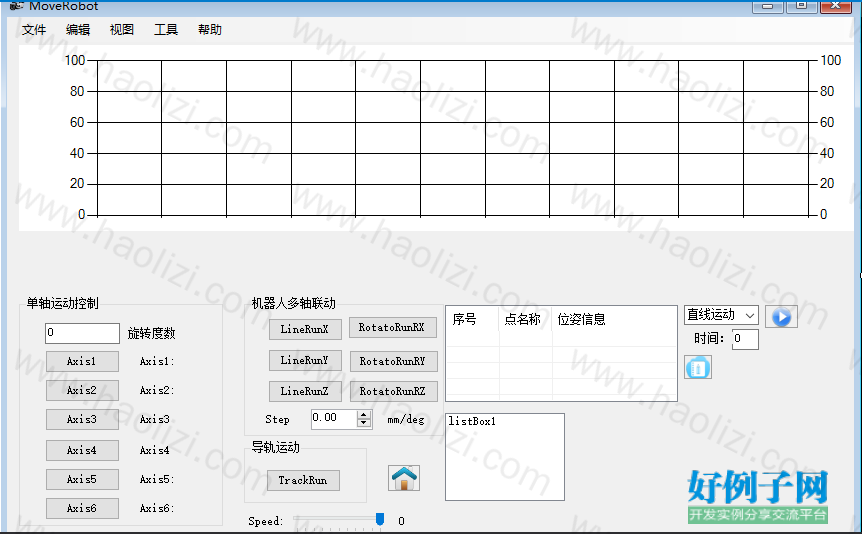The width and height of the screenshot is (862, 534).
Task: Click the 点名称 column header
Action: 525,320
